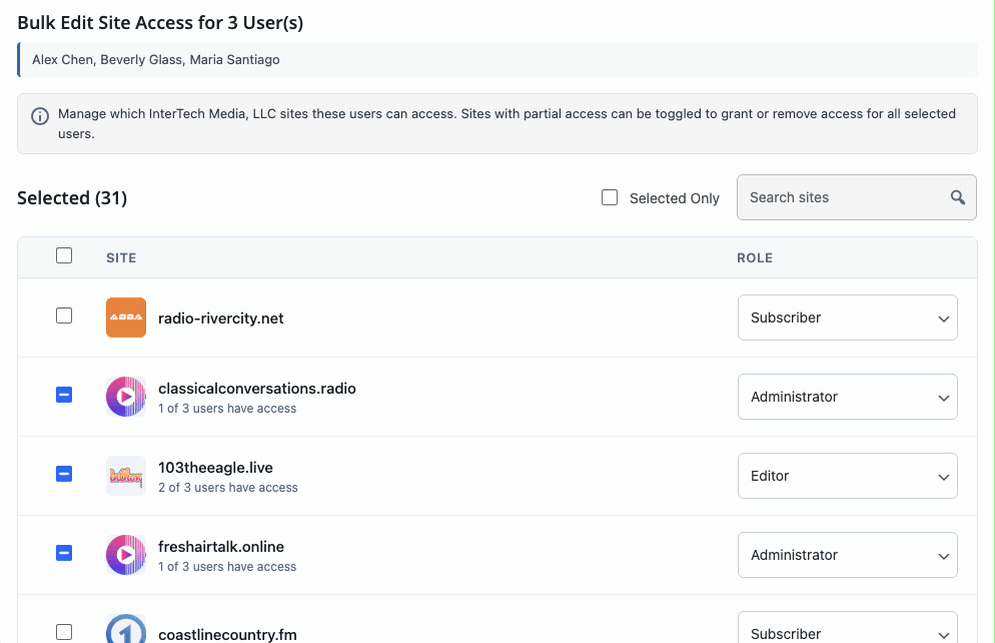Click the SITE column header
This screenshot has height=643, width=995.
[121, 258]
